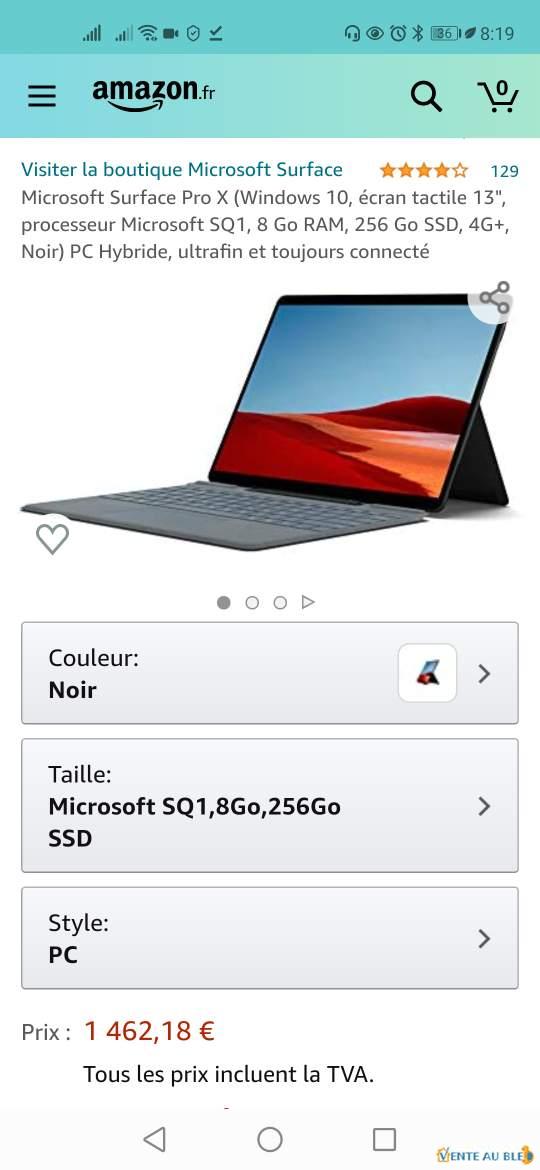The image size is (540, 1170).
Task: Visit the Microsoft Surface boutique link
Action: pyautogui.click(x=182, y=169)
